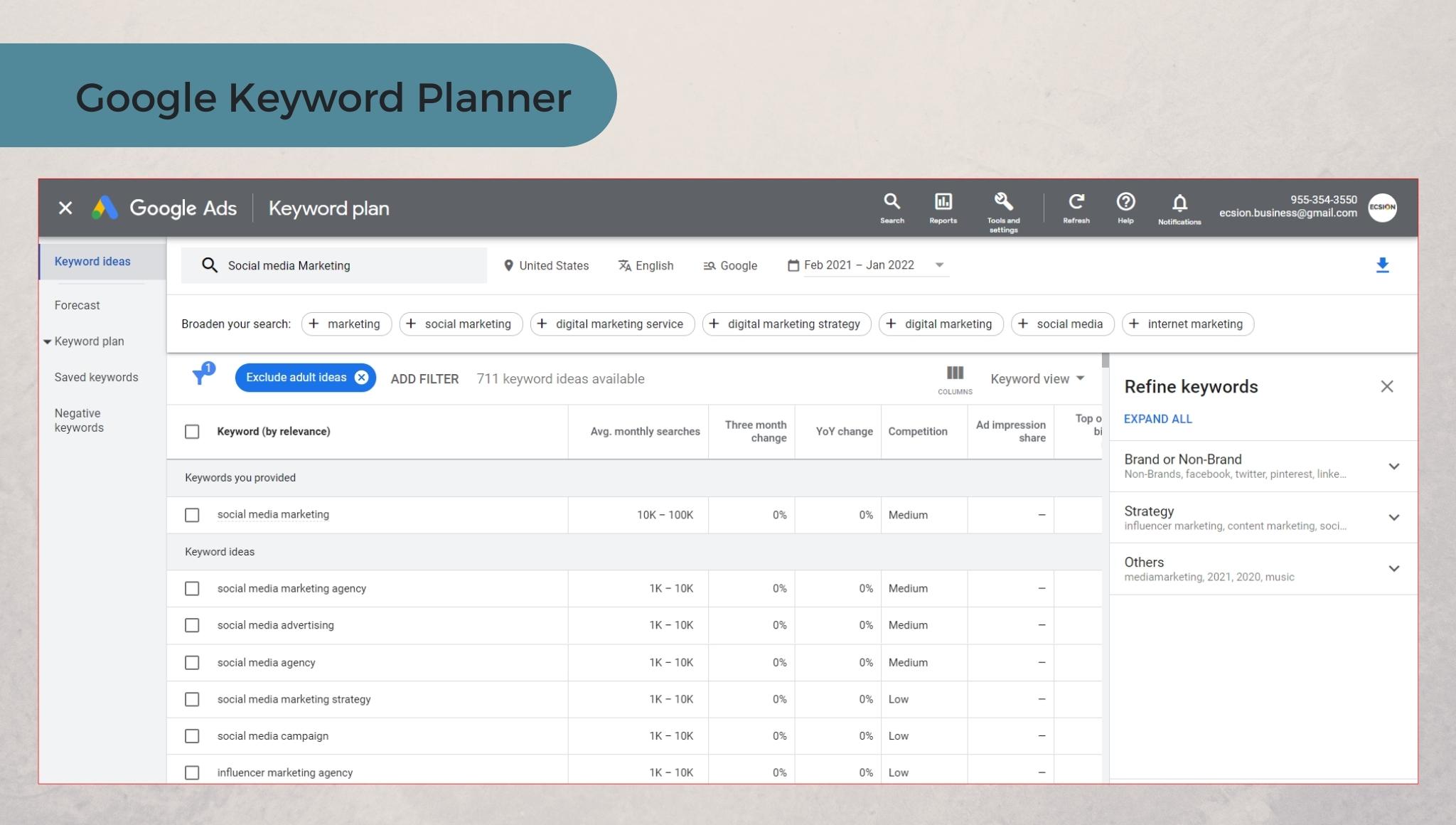Image resolution: width=1456 pixels, height=825 pixels.
Task: Open the Help question mark icon
Action: 1125,208
